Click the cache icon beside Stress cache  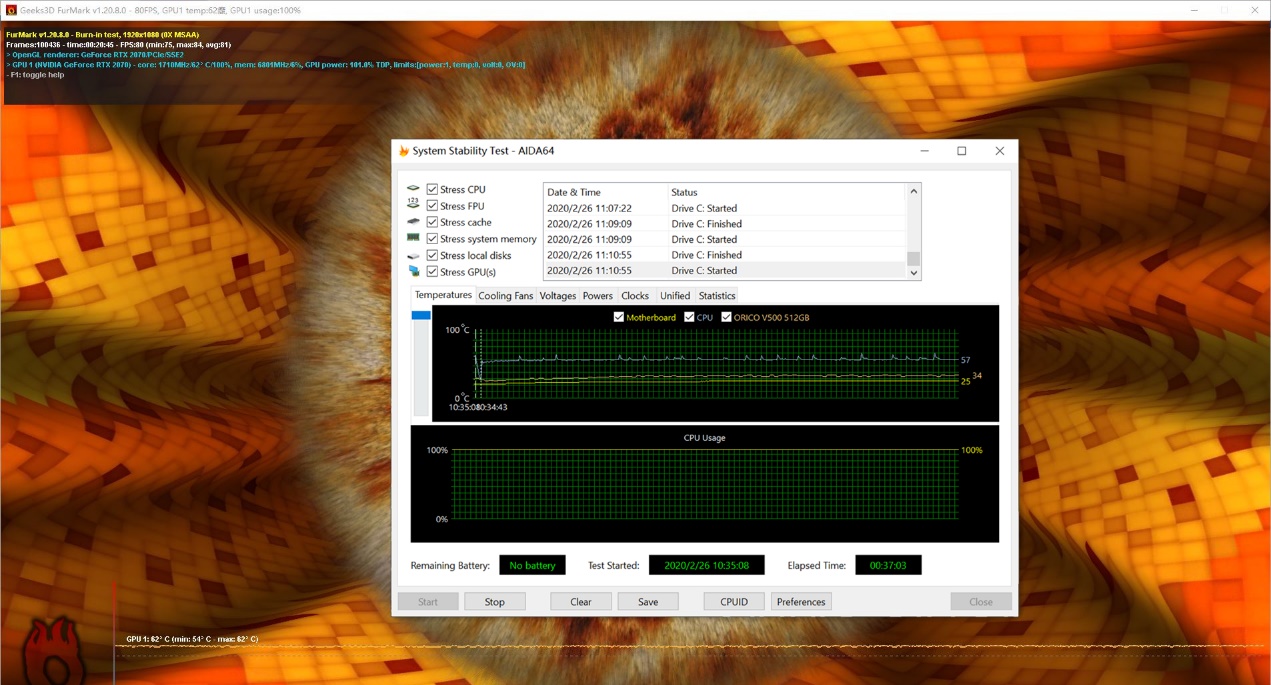(414, 221)
